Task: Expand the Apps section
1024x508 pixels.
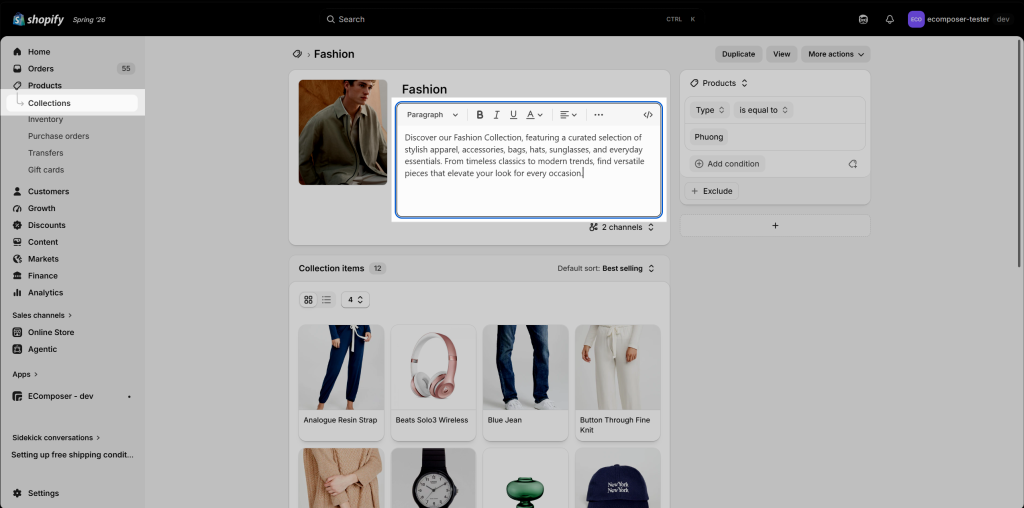Action: pyautogui.click(x=25, y=375)
